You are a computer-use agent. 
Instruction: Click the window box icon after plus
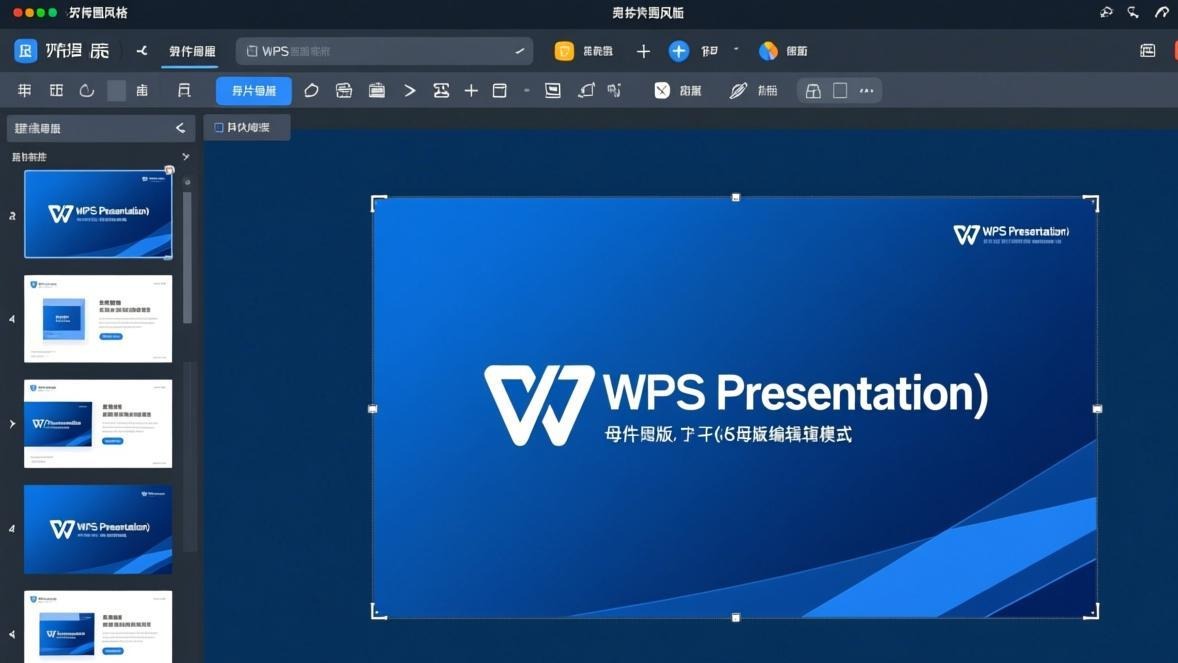500,90
